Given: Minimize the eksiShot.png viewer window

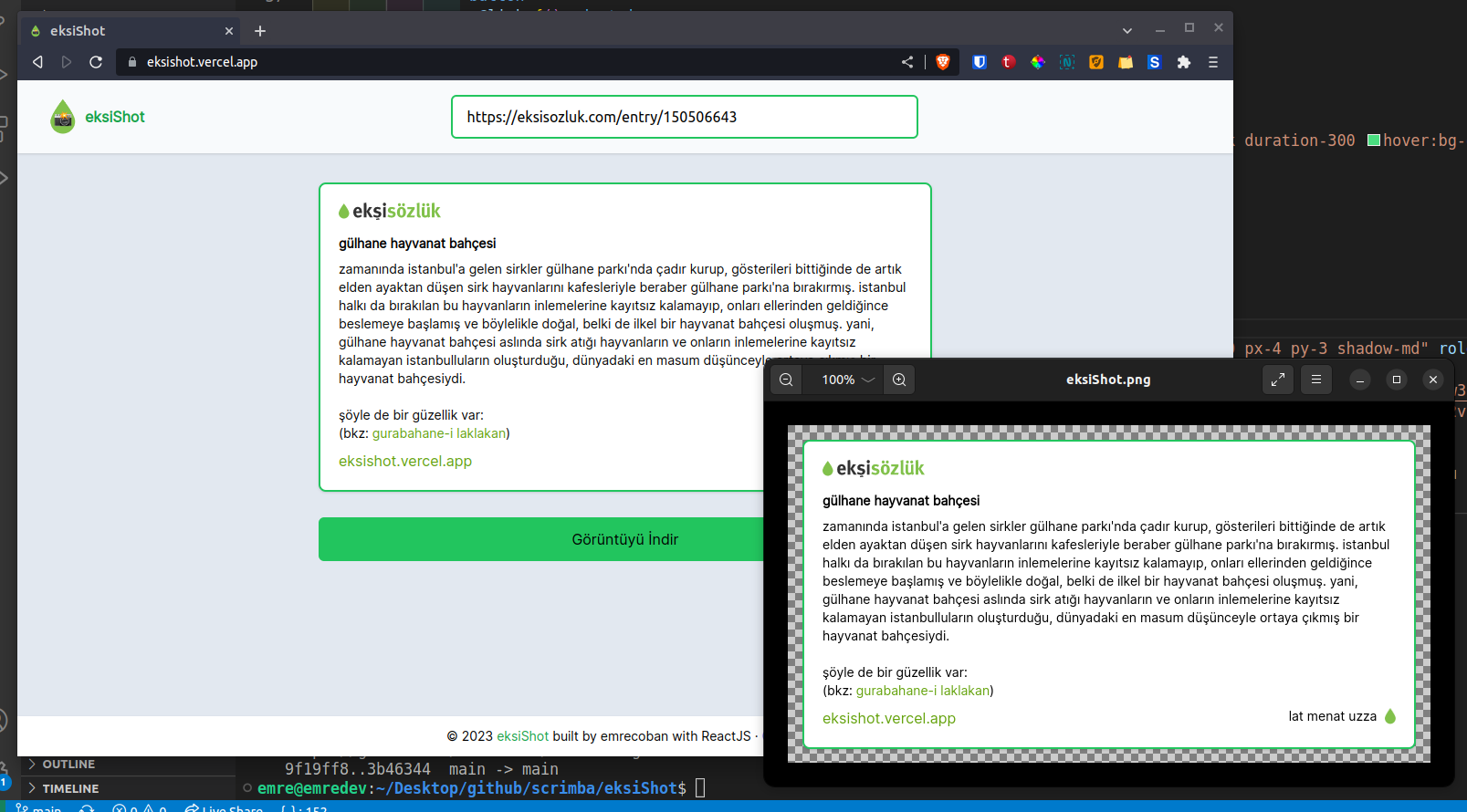Looking at the screenshot, I should coord(1360,380).
